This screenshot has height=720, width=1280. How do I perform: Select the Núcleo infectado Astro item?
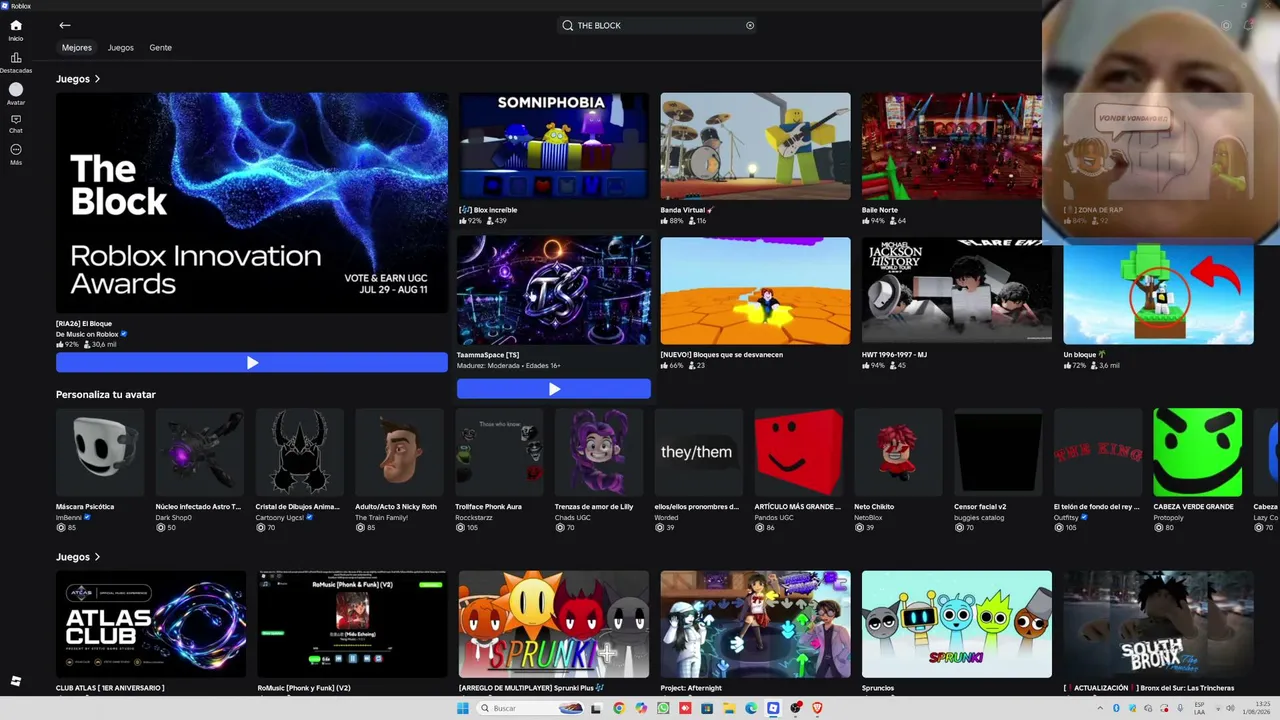pos(200,452)
